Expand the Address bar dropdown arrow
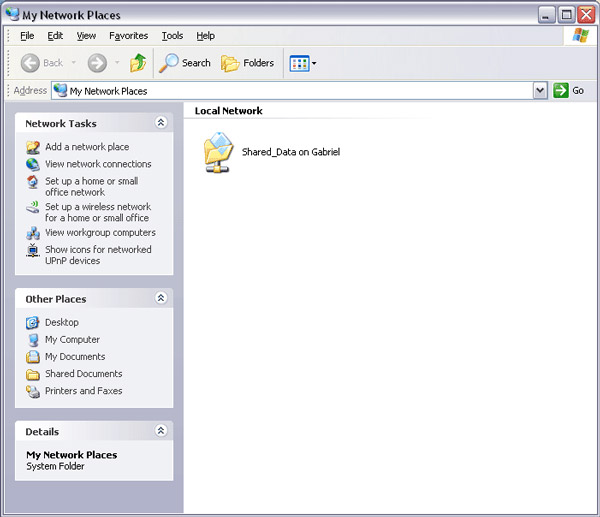This screenshot has height=517, width=600. pos(540,90)
